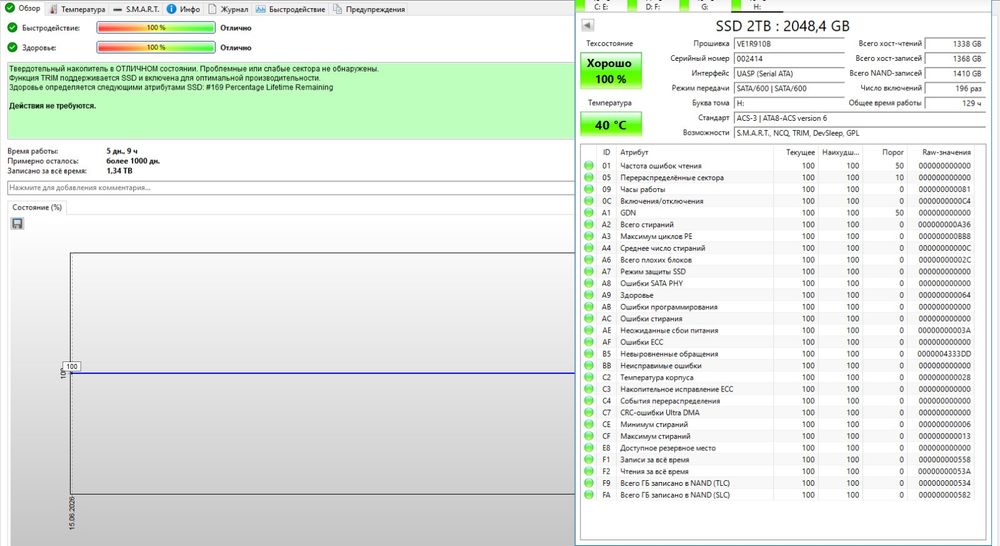Switch to the Быстродействие tab

pyautogui.click(x=290, y=9)
